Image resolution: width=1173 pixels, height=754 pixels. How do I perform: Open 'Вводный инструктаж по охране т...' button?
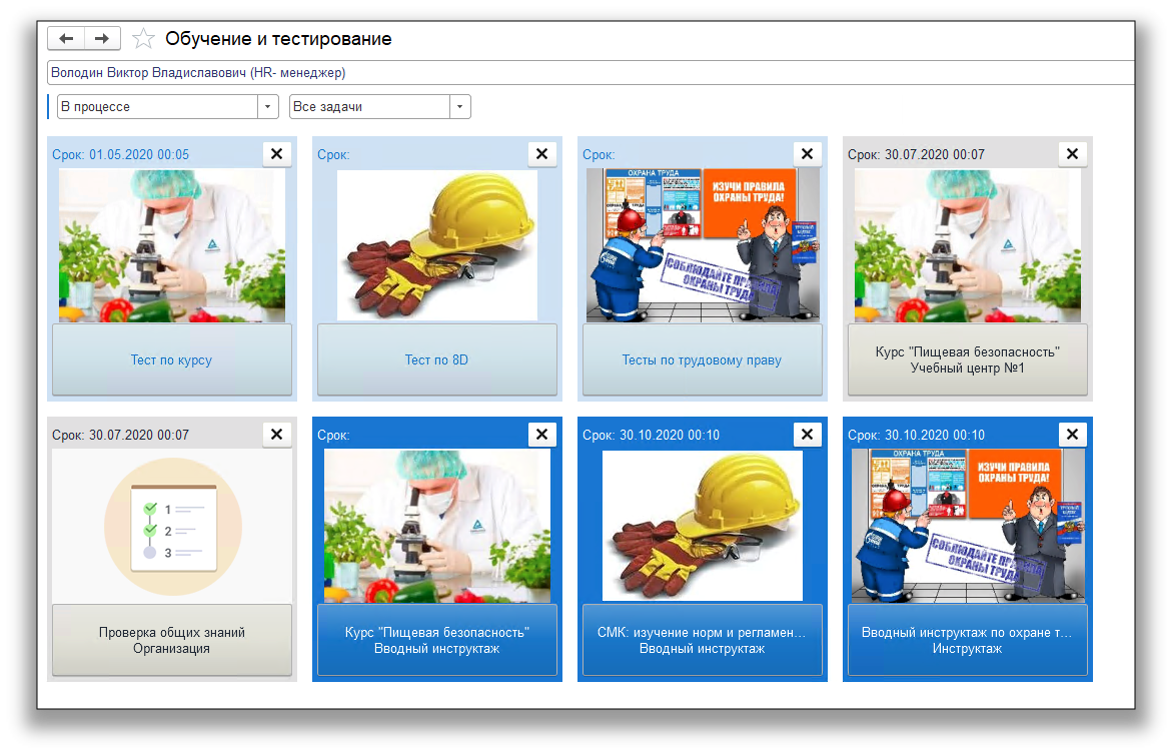coord(967,640)
